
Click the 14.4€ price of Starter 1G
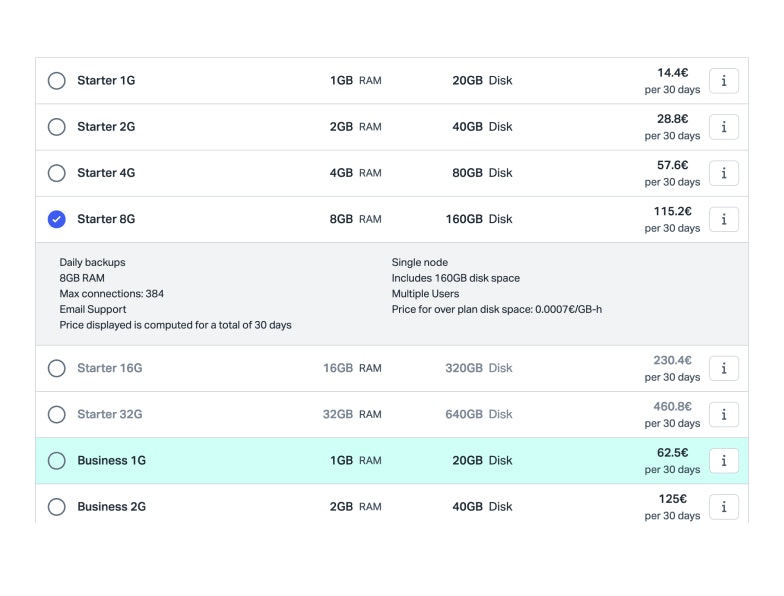[672, 73]
